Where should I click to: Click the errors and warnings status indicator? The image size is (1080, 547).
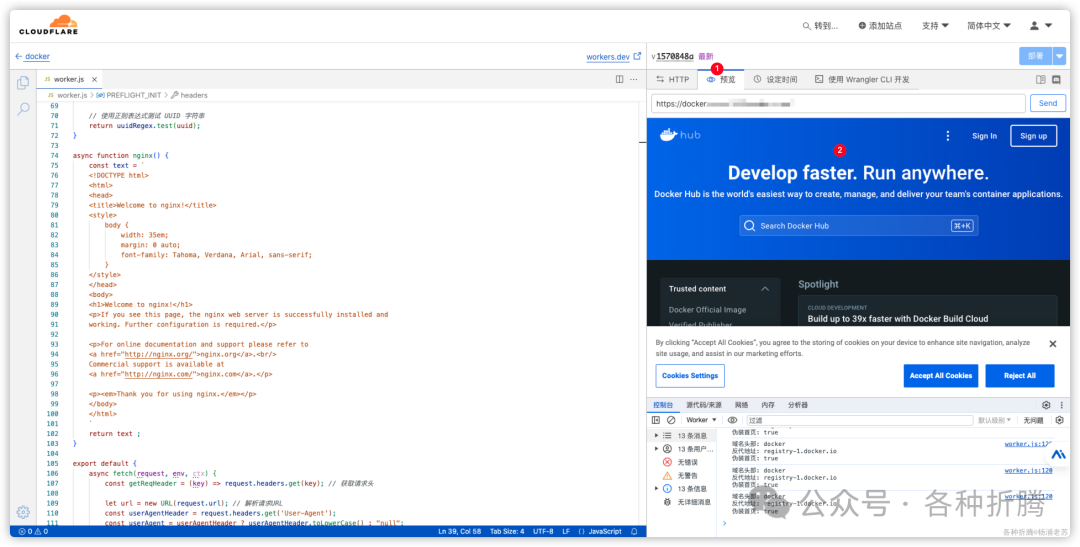pos(33,531)
